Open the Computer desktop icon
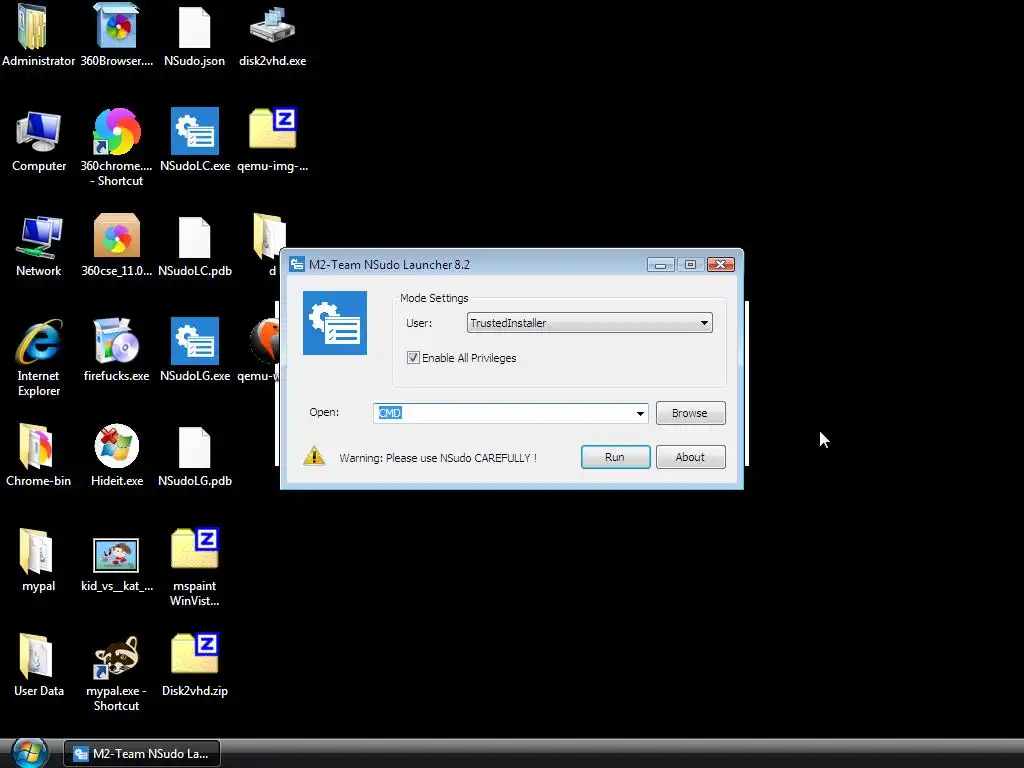 coord(39,133)
